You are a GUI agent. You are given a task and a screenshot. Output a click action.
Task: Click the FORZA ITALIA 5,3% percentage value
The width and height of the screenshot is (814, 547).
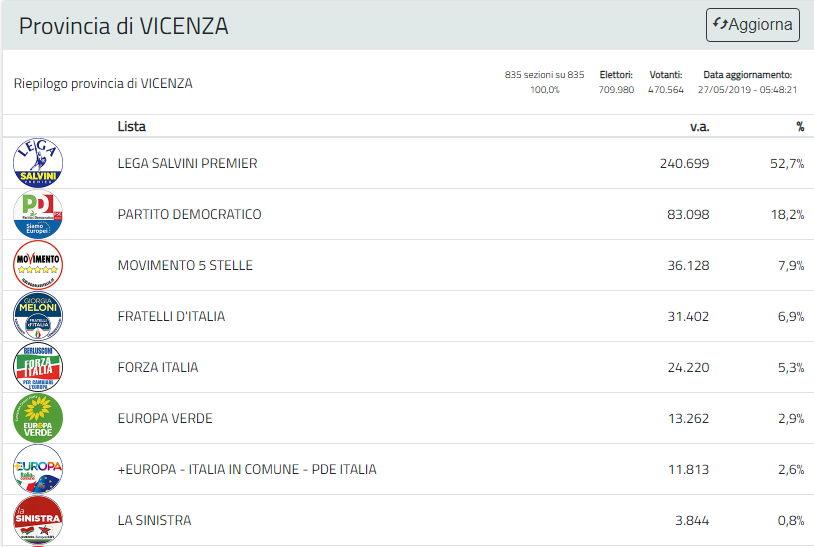click(787, 367)
